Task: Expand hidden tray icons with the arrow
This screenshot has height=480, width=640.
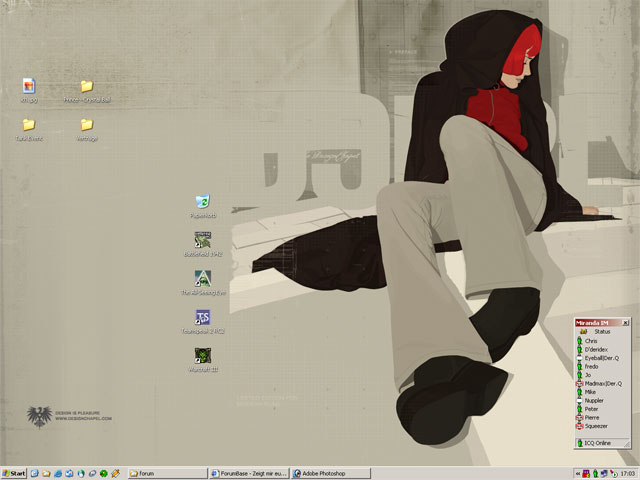Action: [x=578, y=473]
